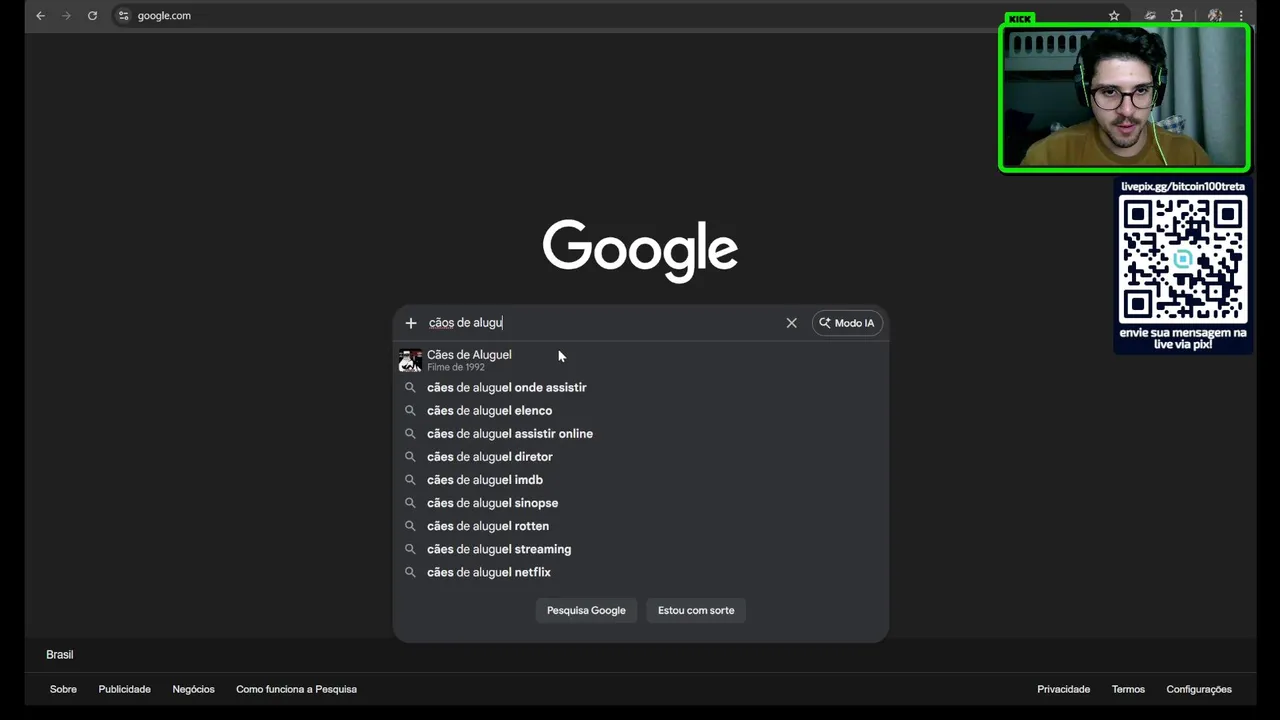Choose suggestion 'cães de aluguel imdb'
Viewport: 1280px width, 720px height.
click(x=640, y=480)
